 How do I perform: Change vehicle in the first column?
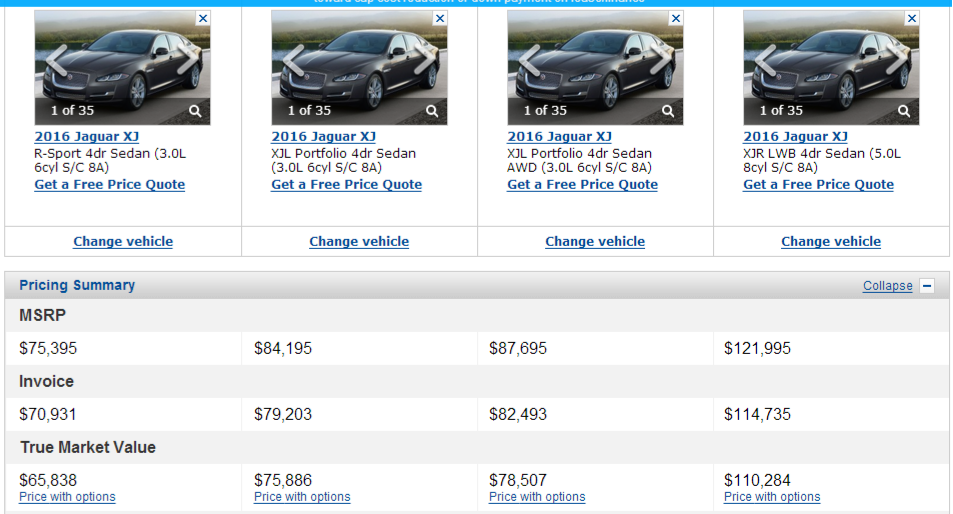pyautogui.click(x=123, y=241)
